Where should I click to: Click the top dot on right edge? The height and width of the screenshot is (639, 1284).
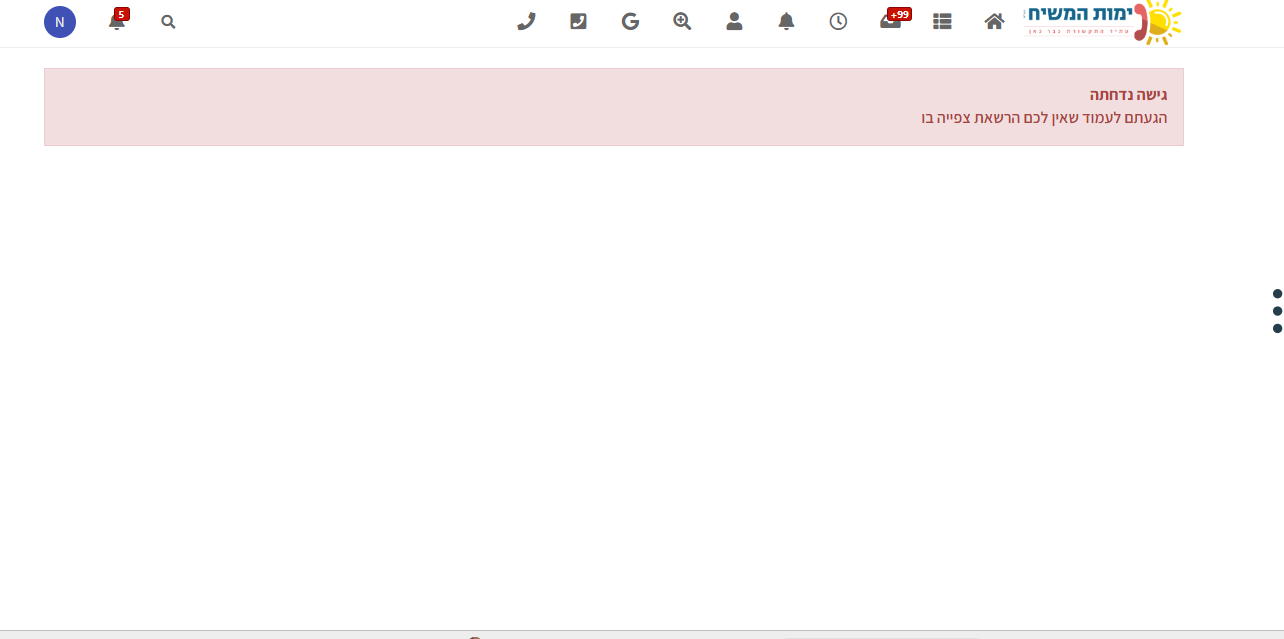pyautogui.click(x=1277, y=293)
